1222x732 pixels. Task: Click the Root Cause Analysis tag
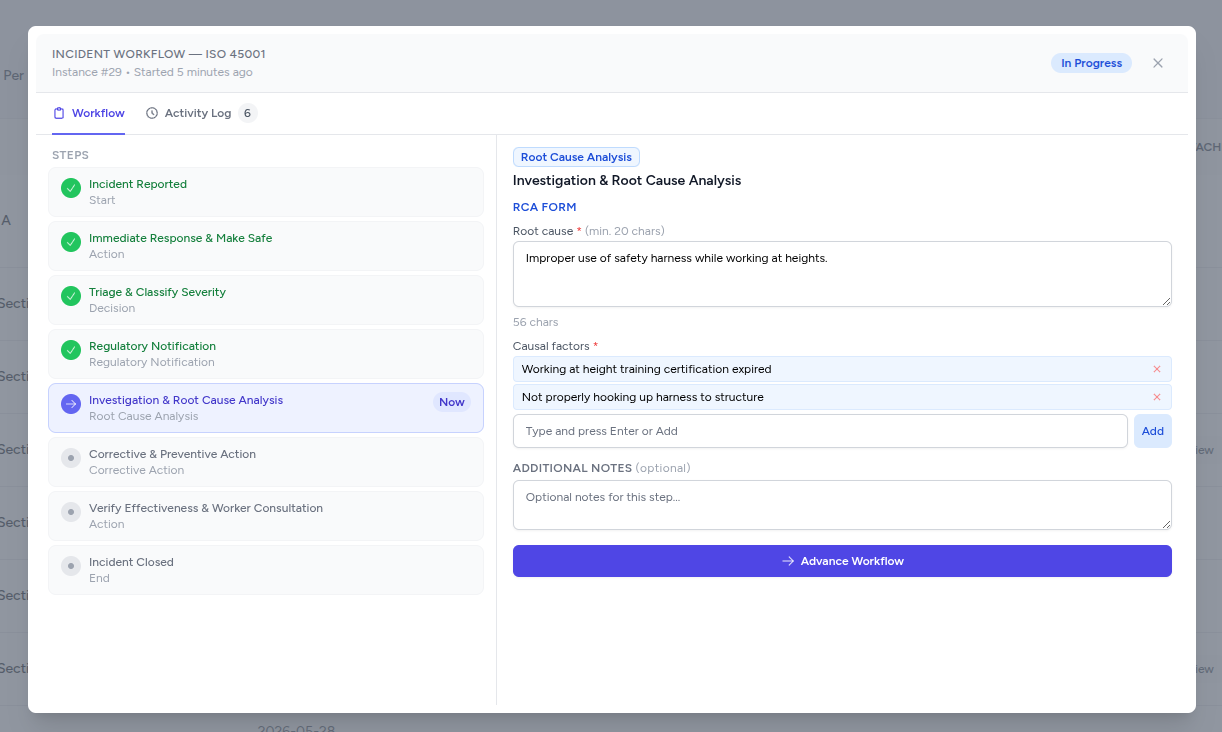576,157
